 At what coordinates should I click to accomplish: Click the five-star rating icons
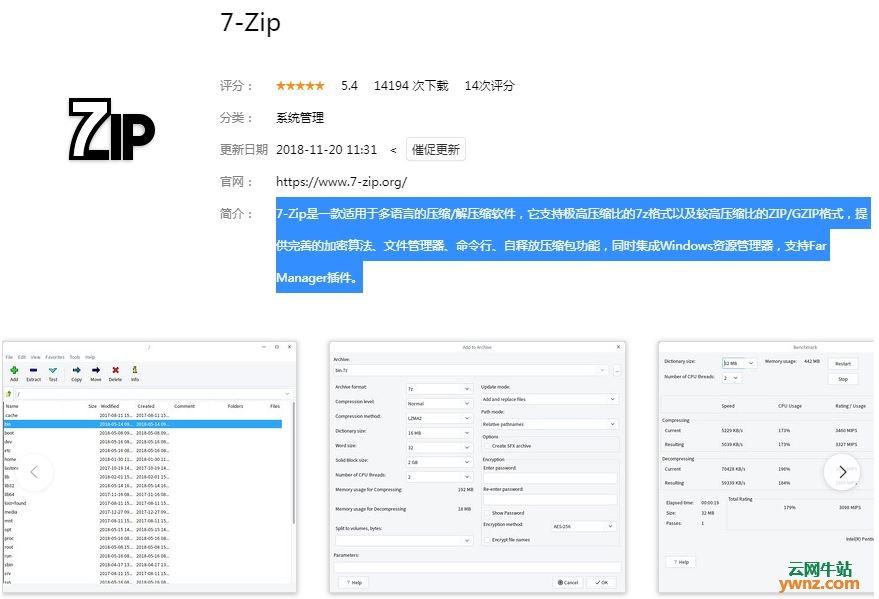[x=300, y=86]
